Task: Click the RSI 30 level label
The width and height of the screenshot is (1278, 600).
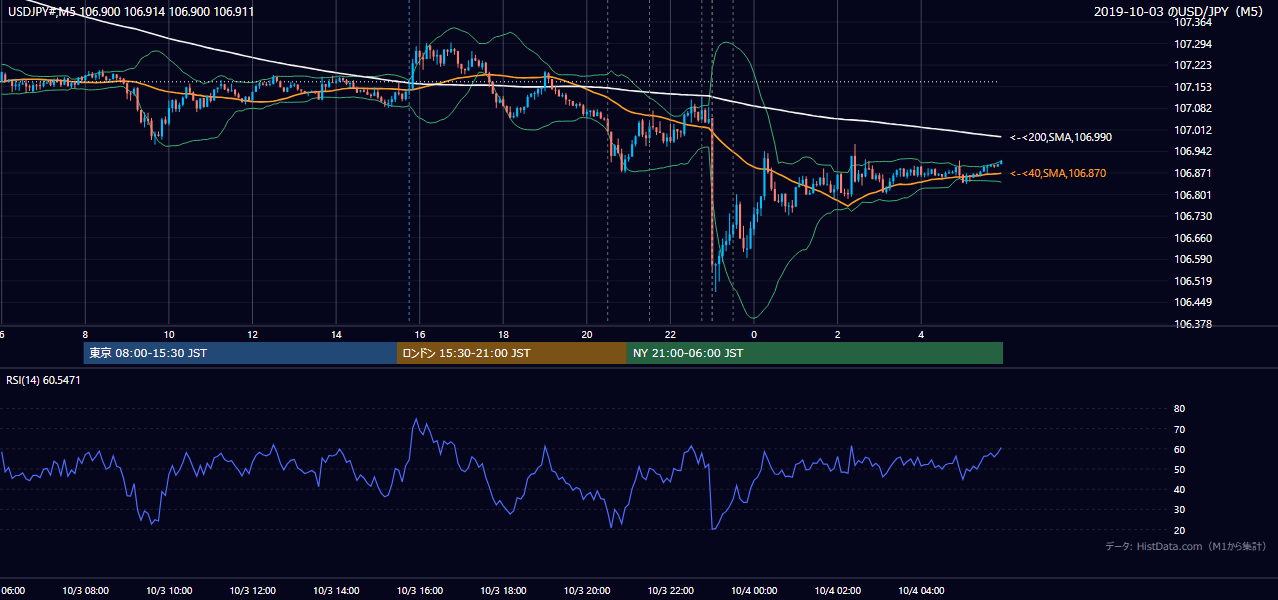Action: click(x=1179, y=510)
